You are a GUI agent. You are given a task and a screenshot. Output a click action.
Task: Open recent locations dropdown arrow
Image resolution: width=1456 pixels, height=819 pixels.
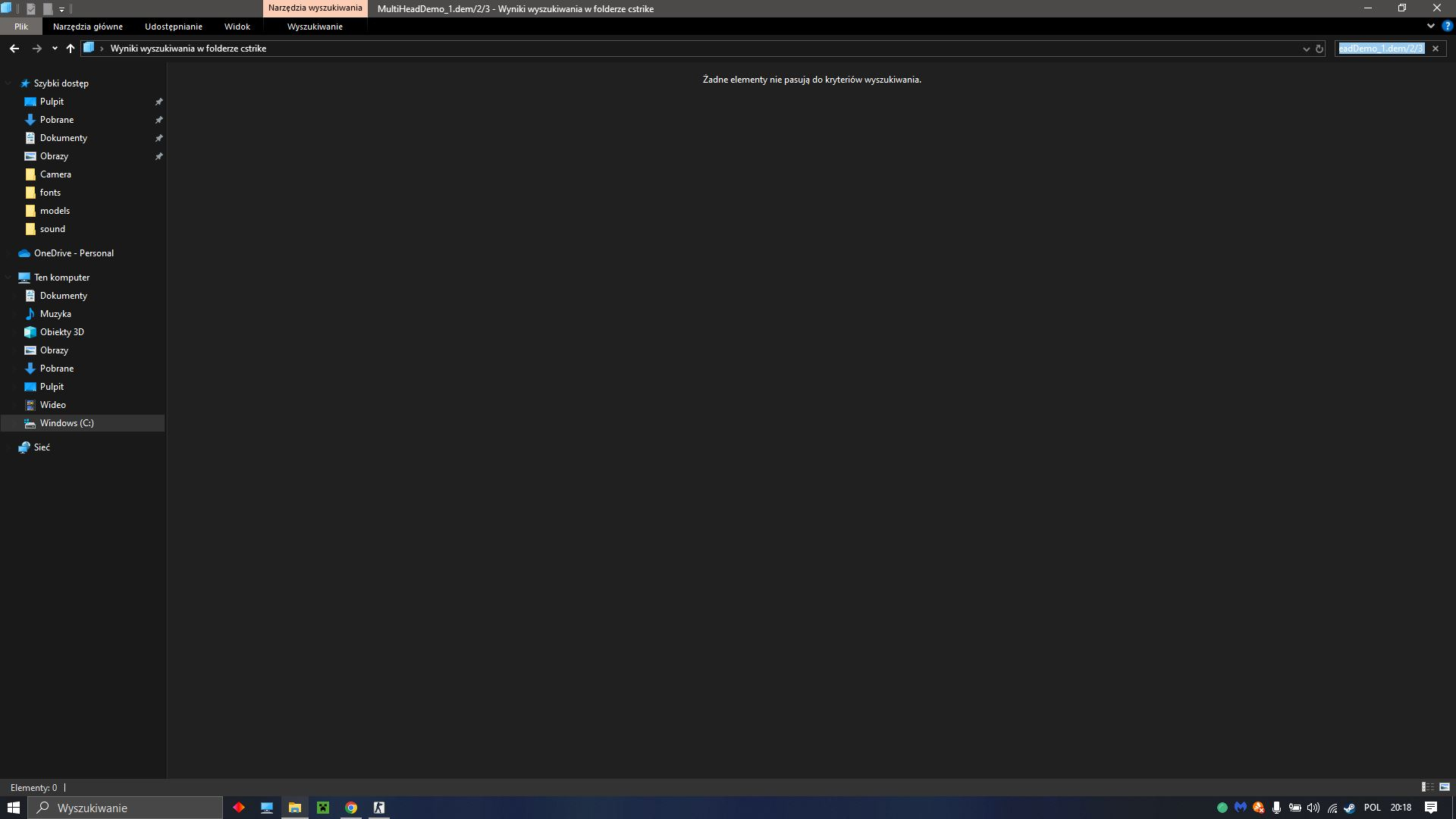click(55, 49)
